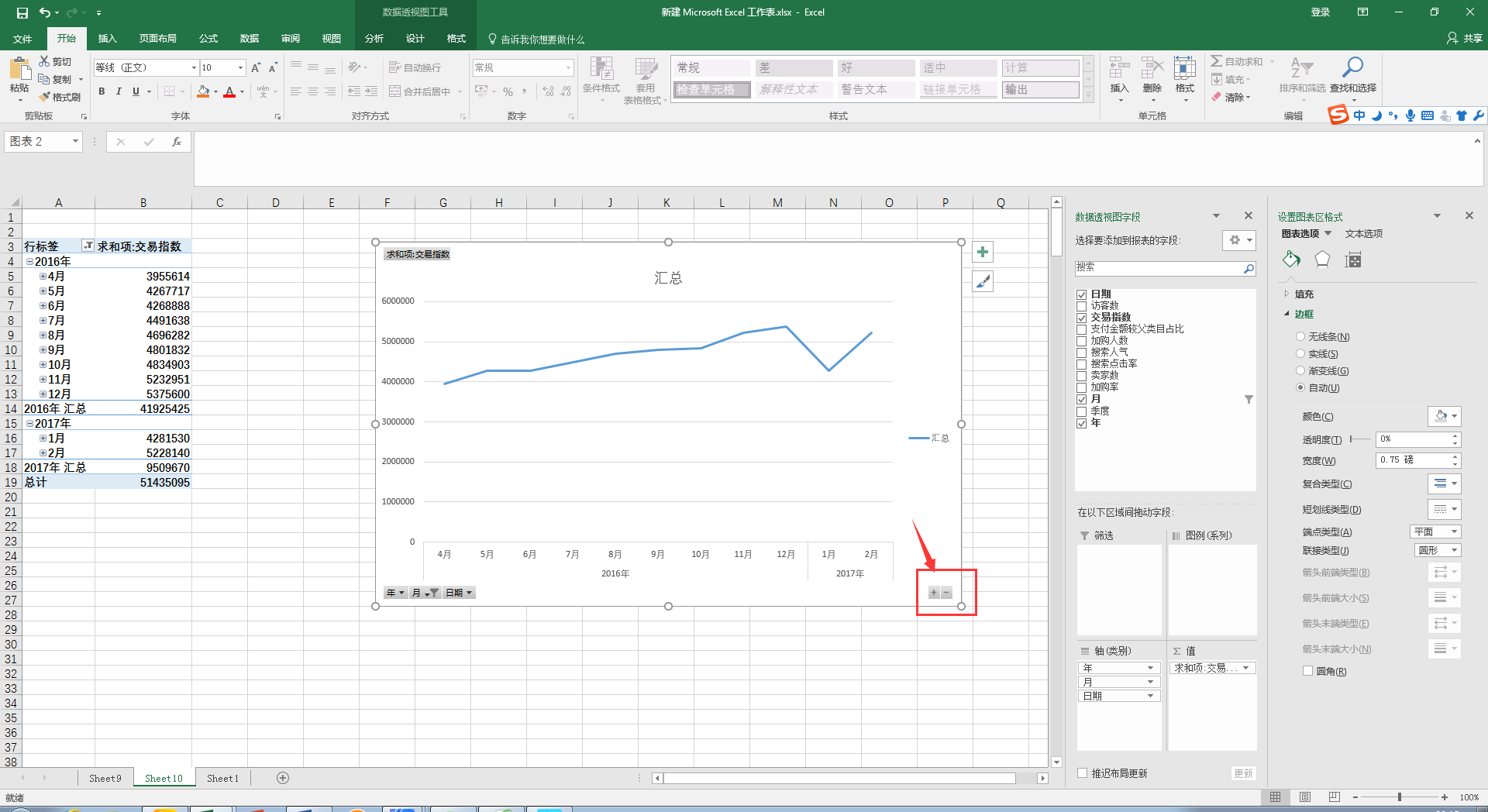
Task: Select the Effects pentagon icon
Action: (1322, 260)
